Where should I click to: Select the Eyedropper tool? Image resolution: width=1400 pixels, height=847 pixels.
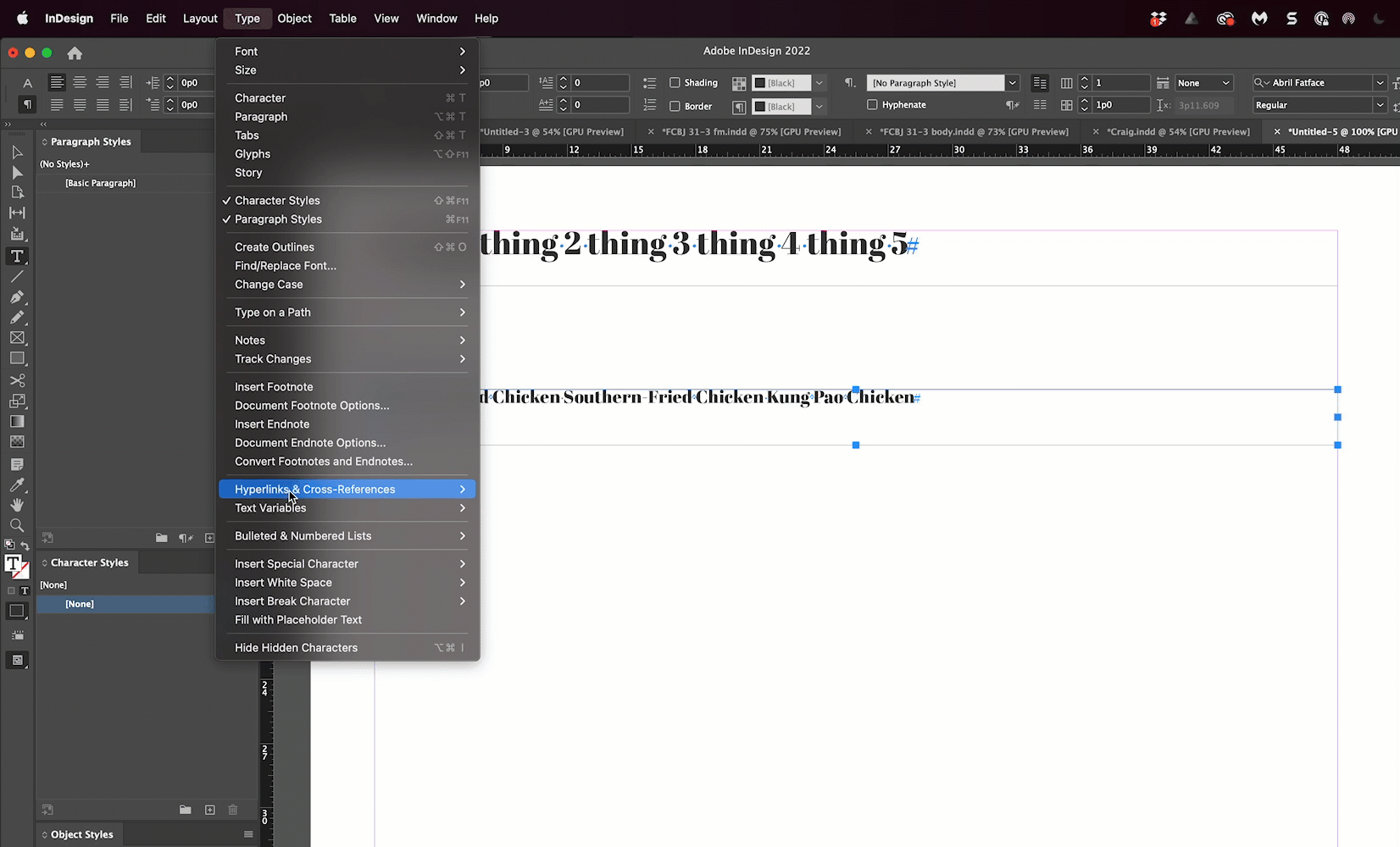17,485
